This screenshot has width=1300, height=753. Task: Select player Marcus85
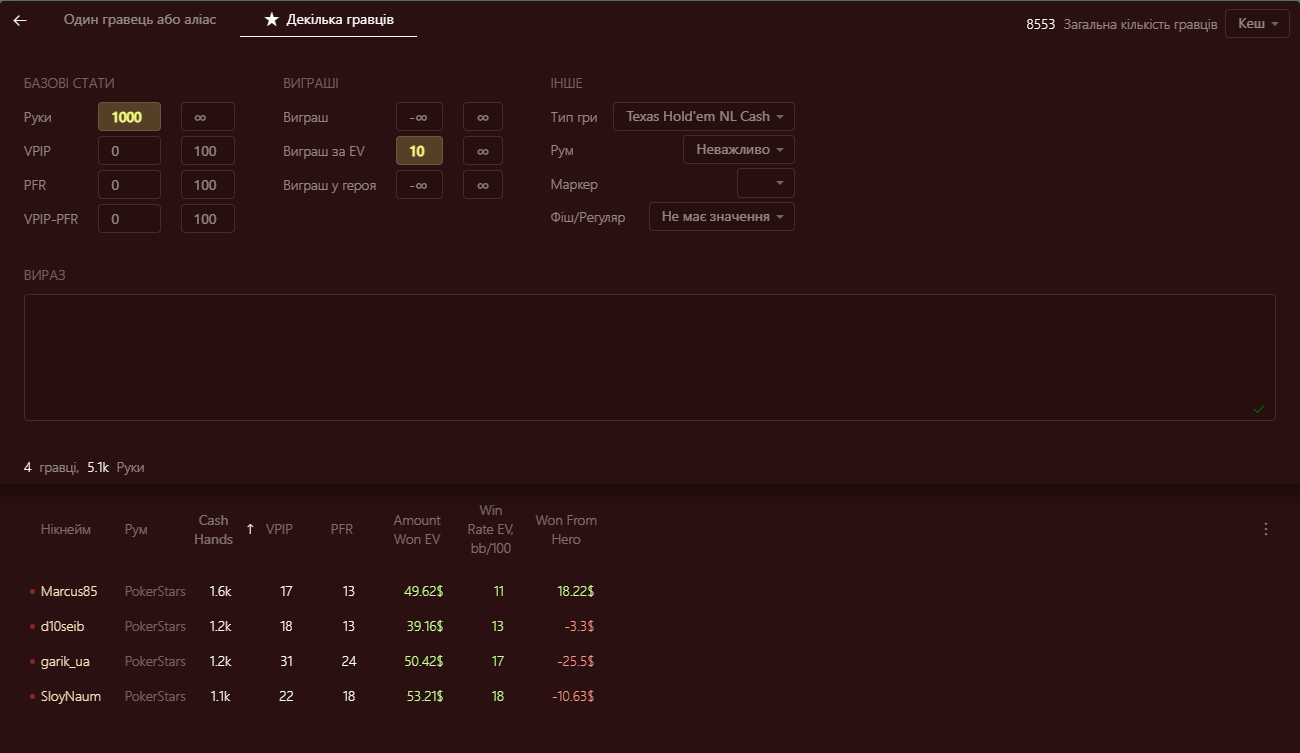69,591
